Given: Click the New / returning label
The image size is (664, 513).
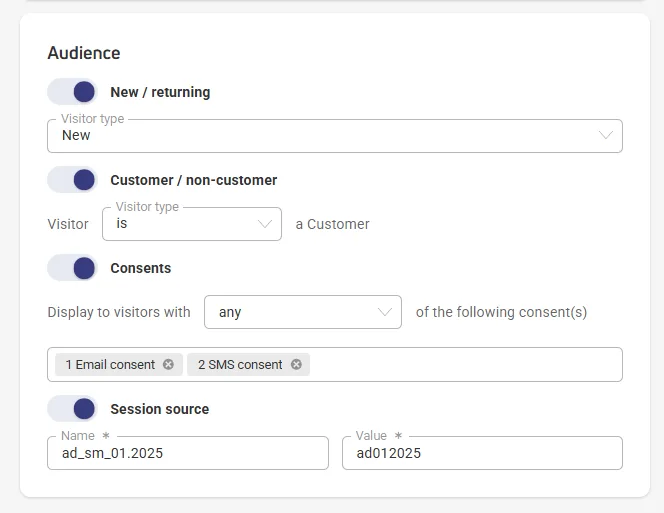Looking at the screenshot, I should (x=160, y=92).
